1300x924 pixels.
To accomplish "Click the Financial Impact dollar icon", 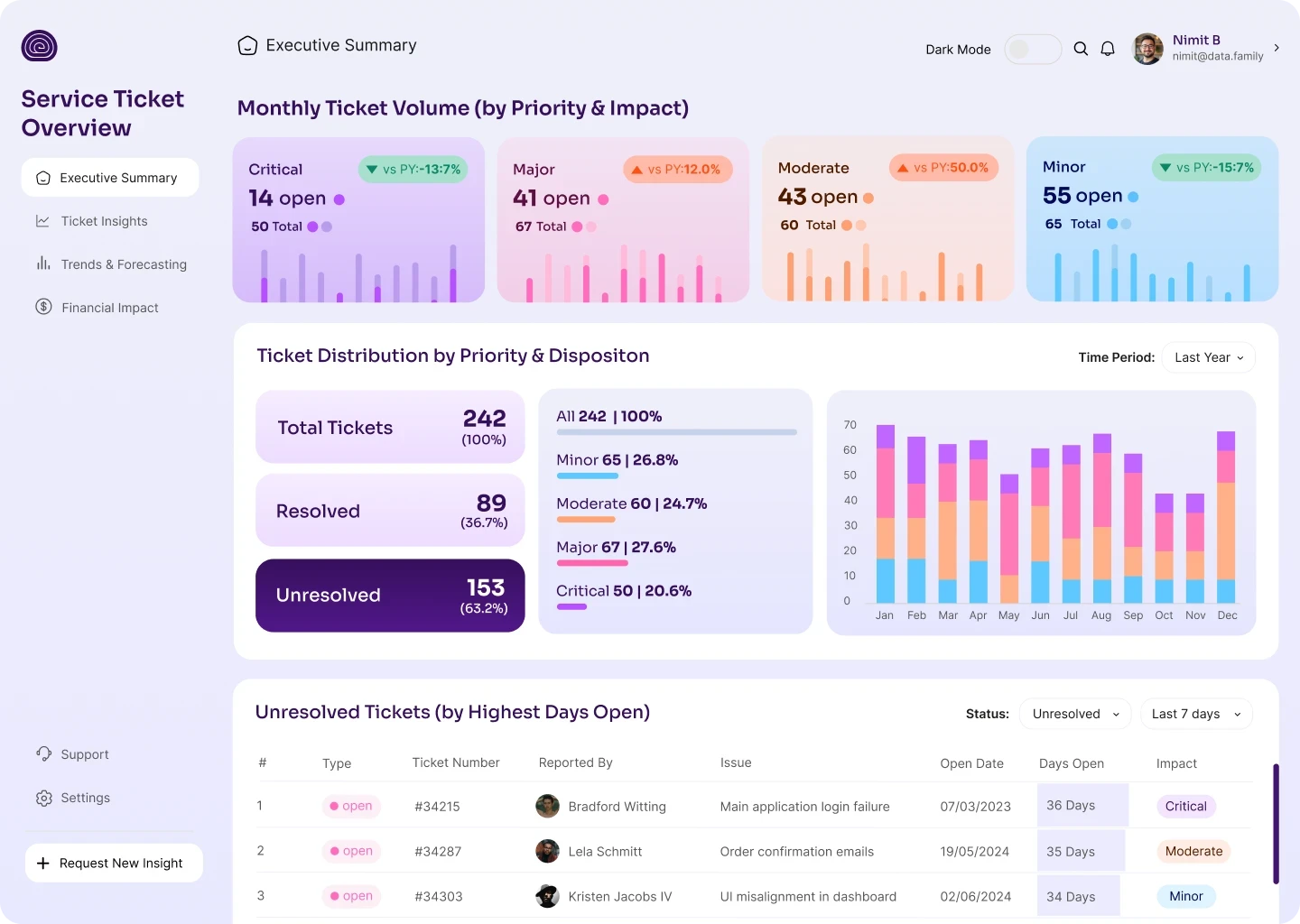I will click(x=43, y=307).
